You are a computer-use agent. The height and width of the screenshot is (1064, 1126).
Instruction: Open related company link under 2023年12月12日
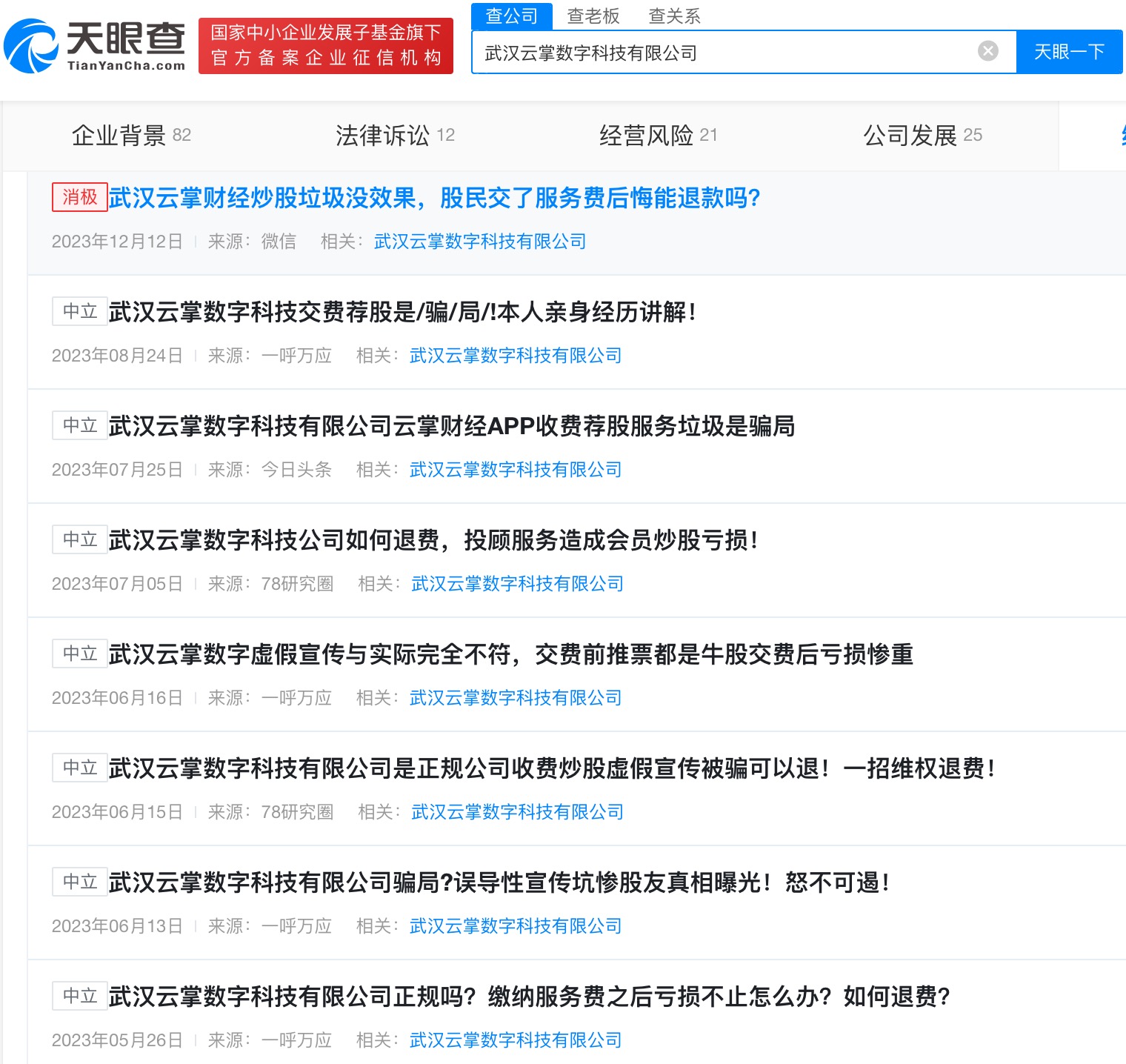[x=480, y=242]
